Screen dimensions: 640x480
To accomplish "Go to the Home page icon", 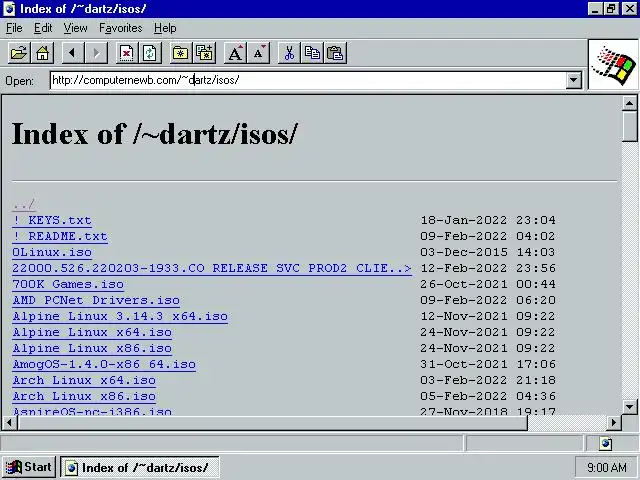I will [42, 53].
